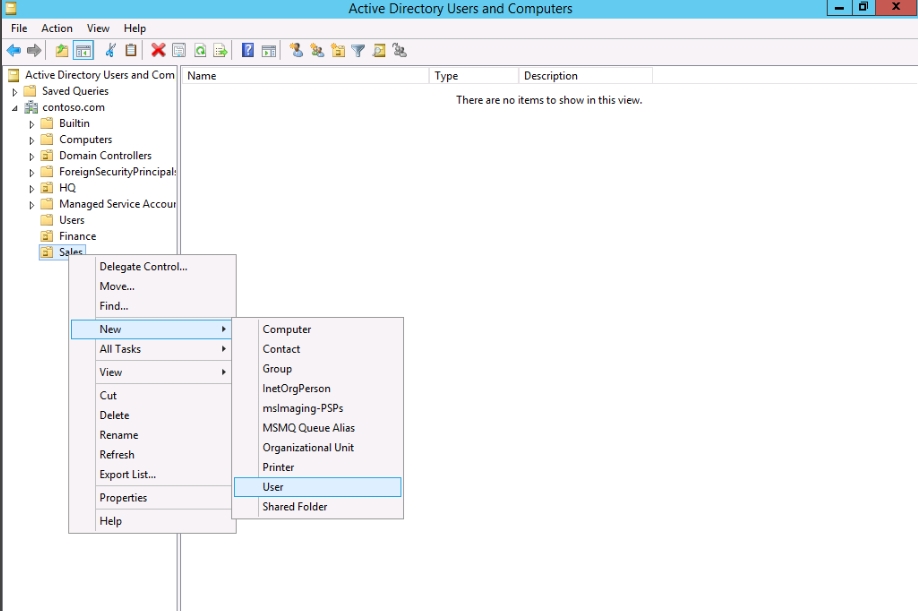Choose msImaging-PSPs from New submenu
Viewport: 918px width, 611px height.
click(x=318, y=408)
